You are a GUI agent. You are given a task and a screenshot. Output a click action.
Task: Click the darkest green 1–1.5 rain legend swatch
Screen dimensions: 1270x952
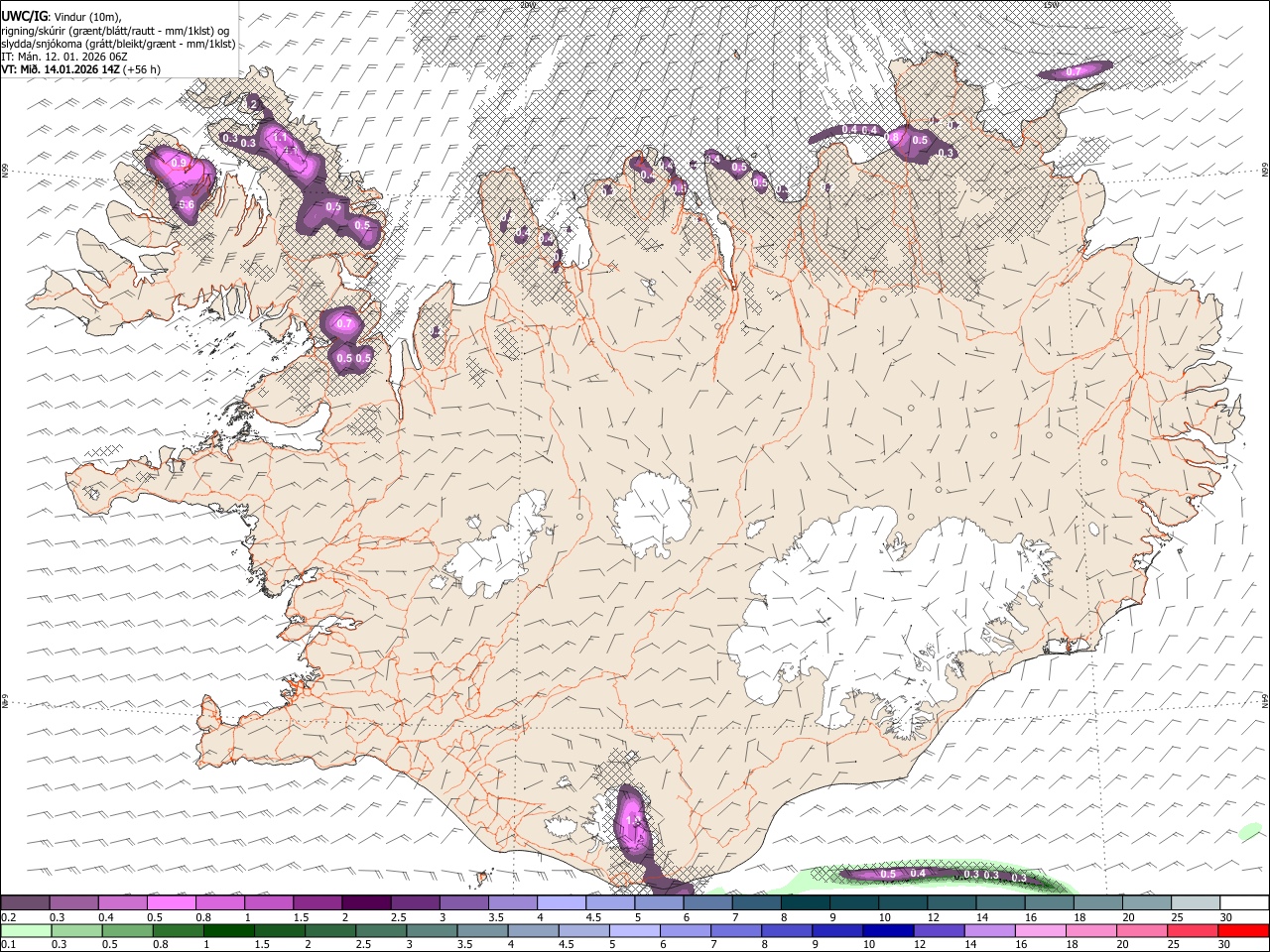coord(229,931)
